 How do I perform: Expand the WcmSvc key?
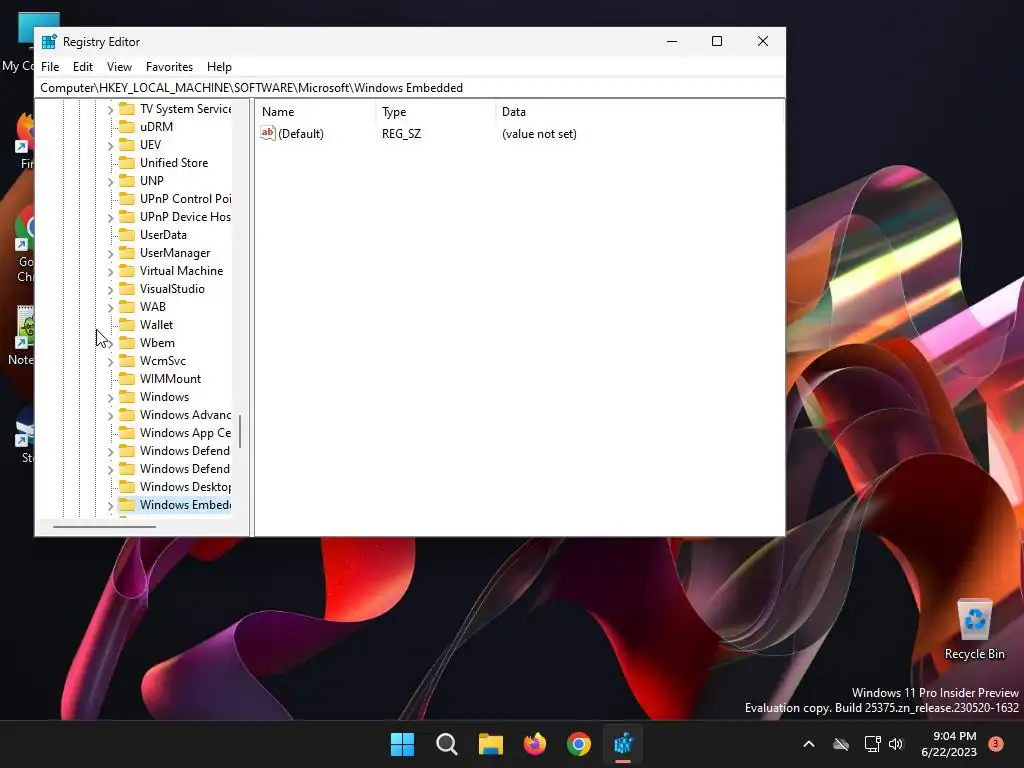click(110, 361)
